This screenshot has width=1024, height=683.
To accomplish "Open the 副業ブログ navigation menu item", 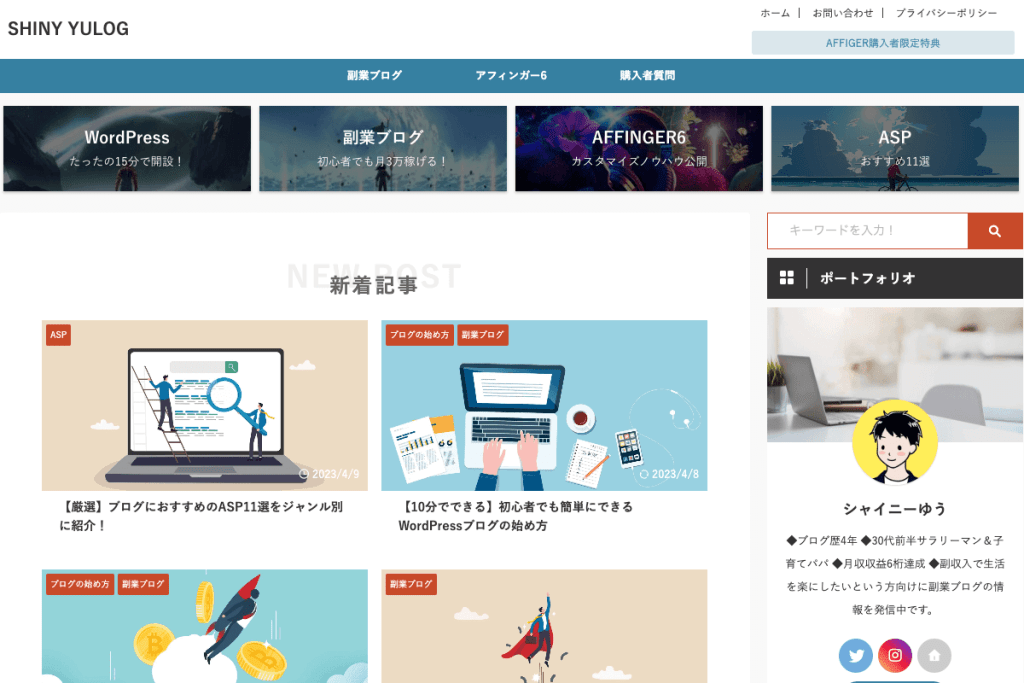I will (374, 76).
